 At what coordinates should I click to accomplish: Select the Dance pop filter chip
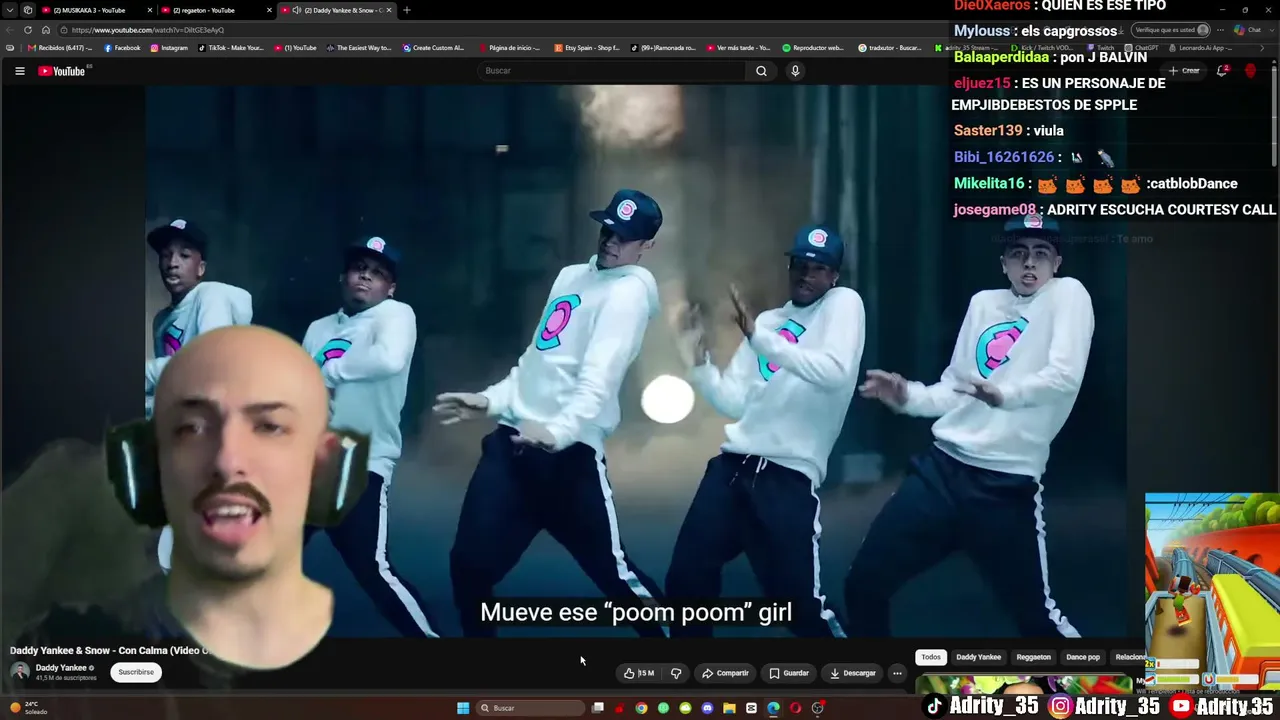[x=1083, y=657]
